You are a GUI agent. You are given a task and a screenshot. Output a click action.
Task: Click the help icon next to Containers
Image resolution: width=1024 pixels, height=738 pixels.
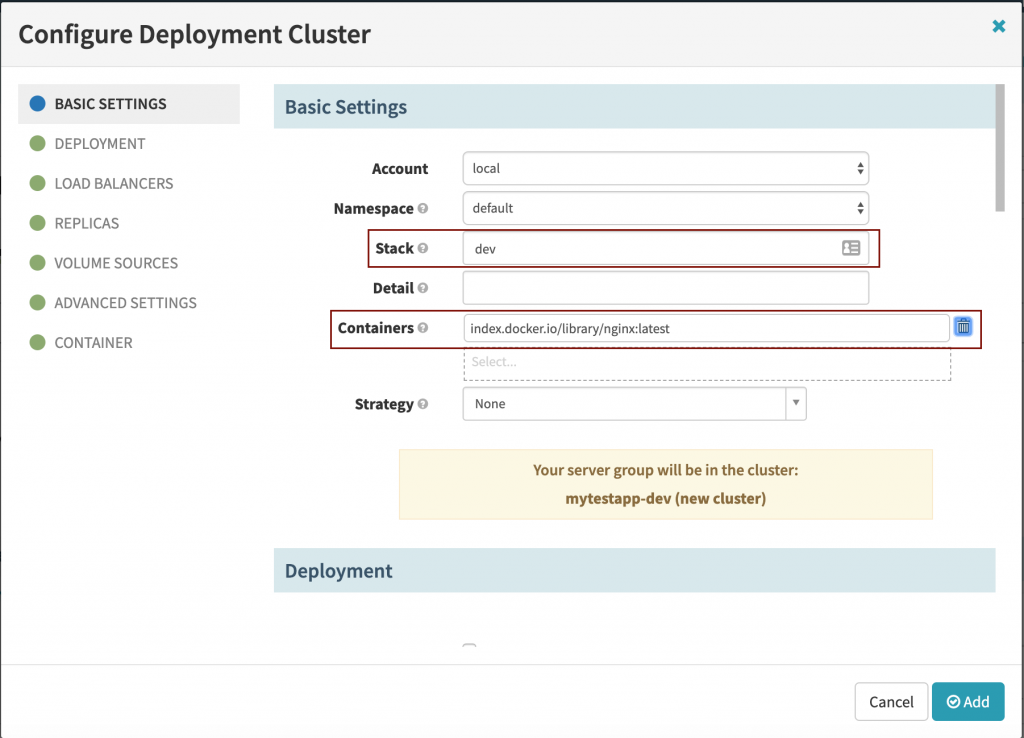pos(423,328)
